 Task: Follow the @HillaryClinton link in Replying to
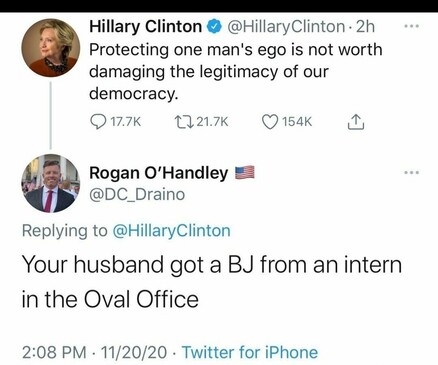(x=172, y=231)
